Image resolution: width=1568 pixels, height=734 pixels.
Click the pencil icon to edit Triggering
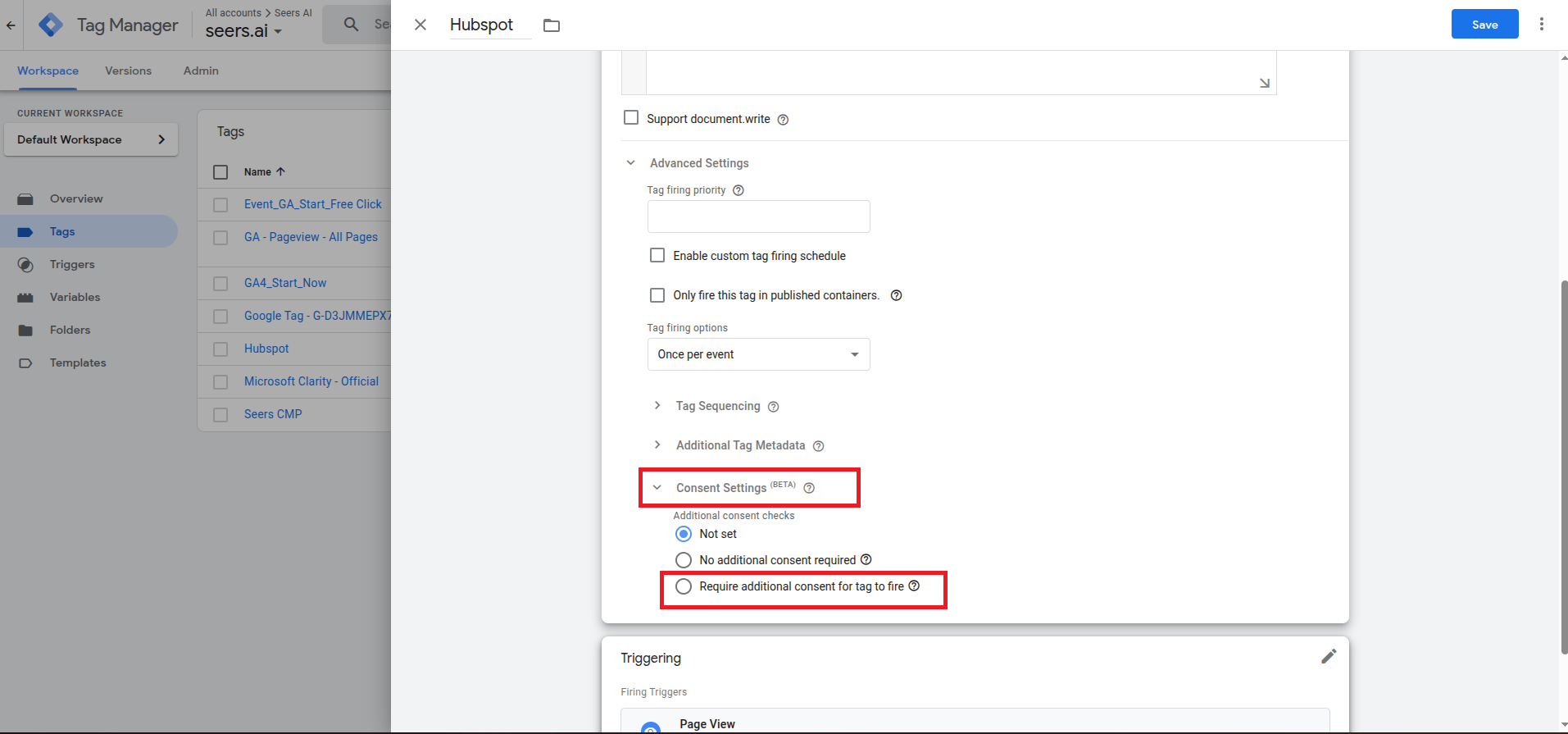pos(1328,656)
